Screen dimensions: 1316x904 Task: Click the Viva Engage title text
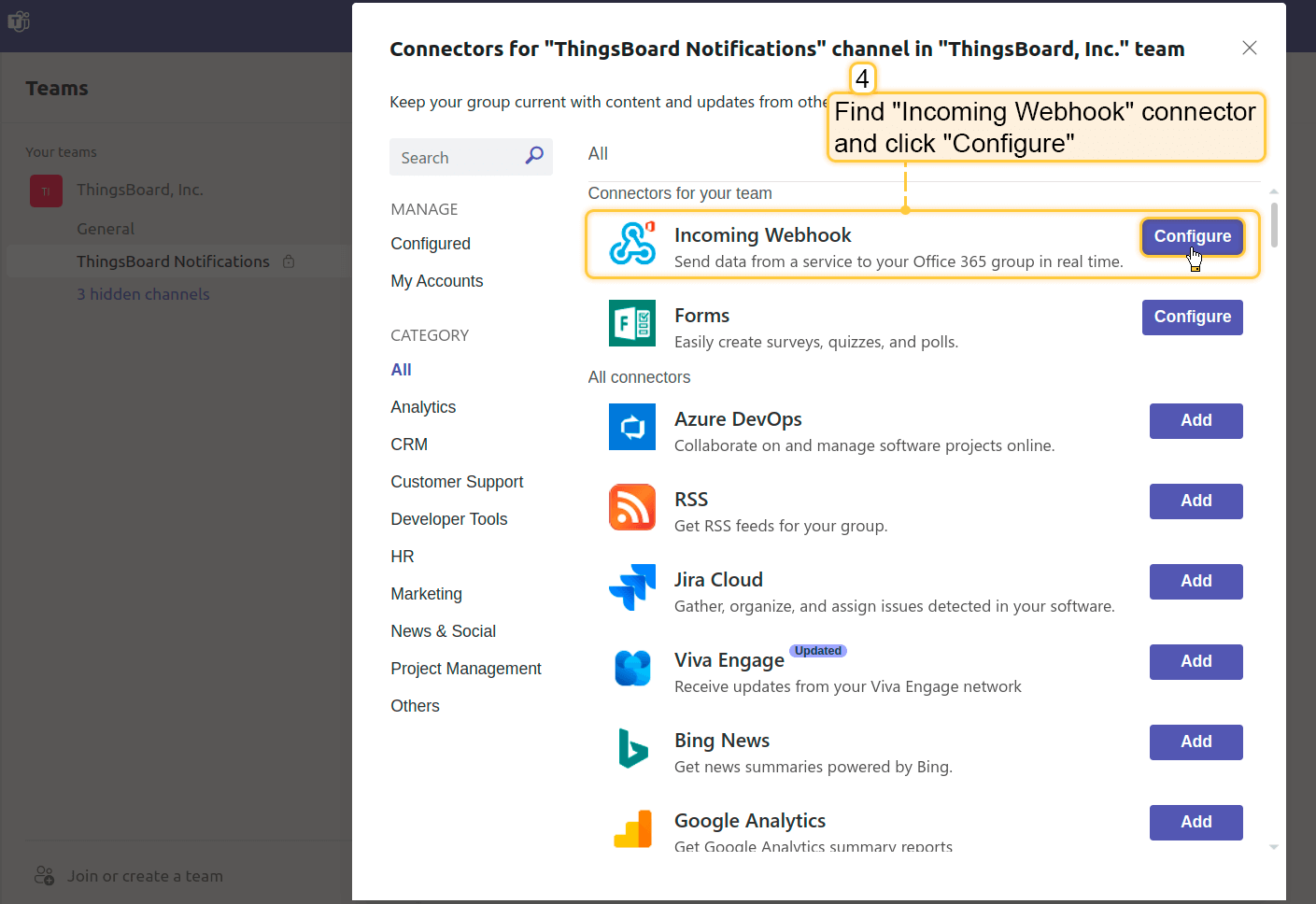[729, 660]
